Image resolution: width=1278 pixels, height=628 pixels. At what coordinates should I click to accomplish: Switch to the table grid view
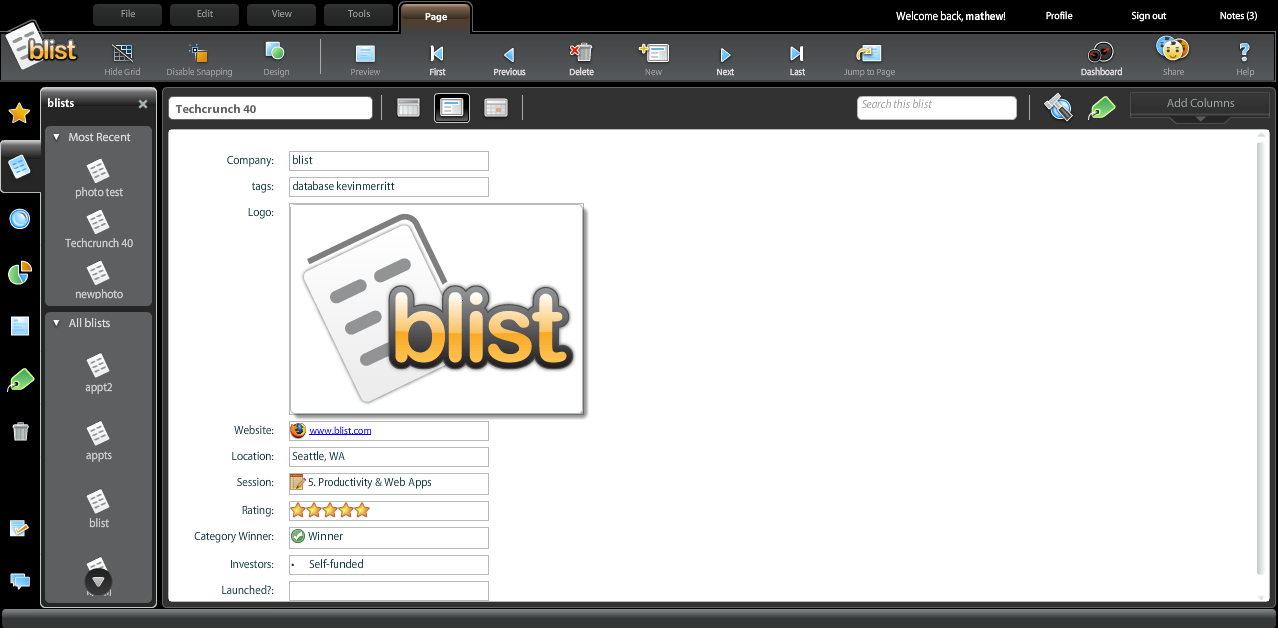(x=408, y=108)
